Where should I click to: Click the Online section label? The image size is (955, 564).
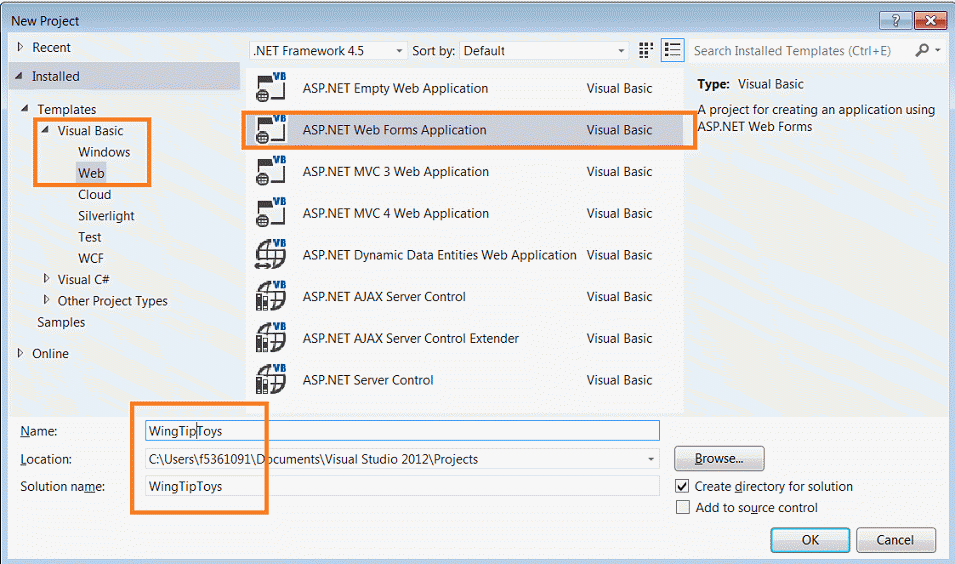50,353
